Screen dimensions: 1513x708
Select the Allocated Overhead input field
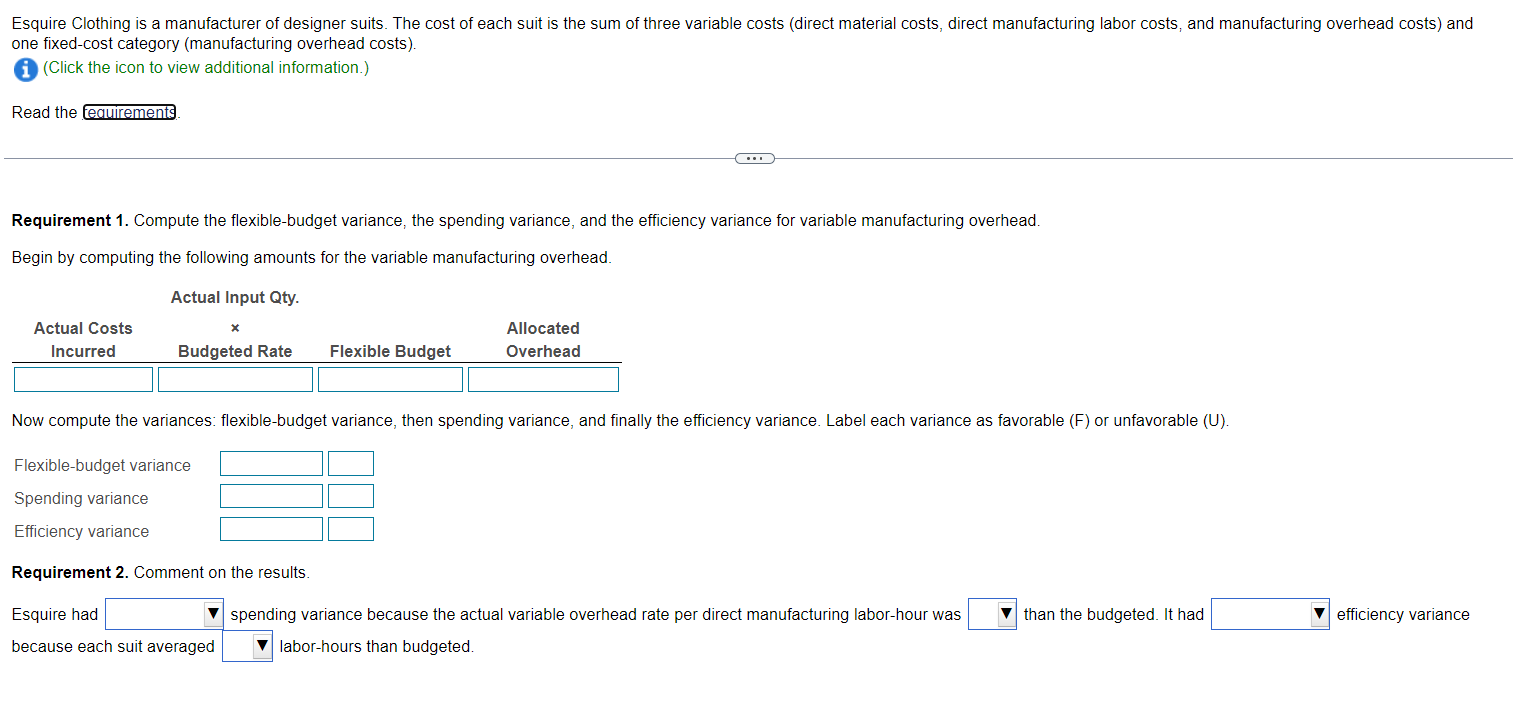(543, 378)
